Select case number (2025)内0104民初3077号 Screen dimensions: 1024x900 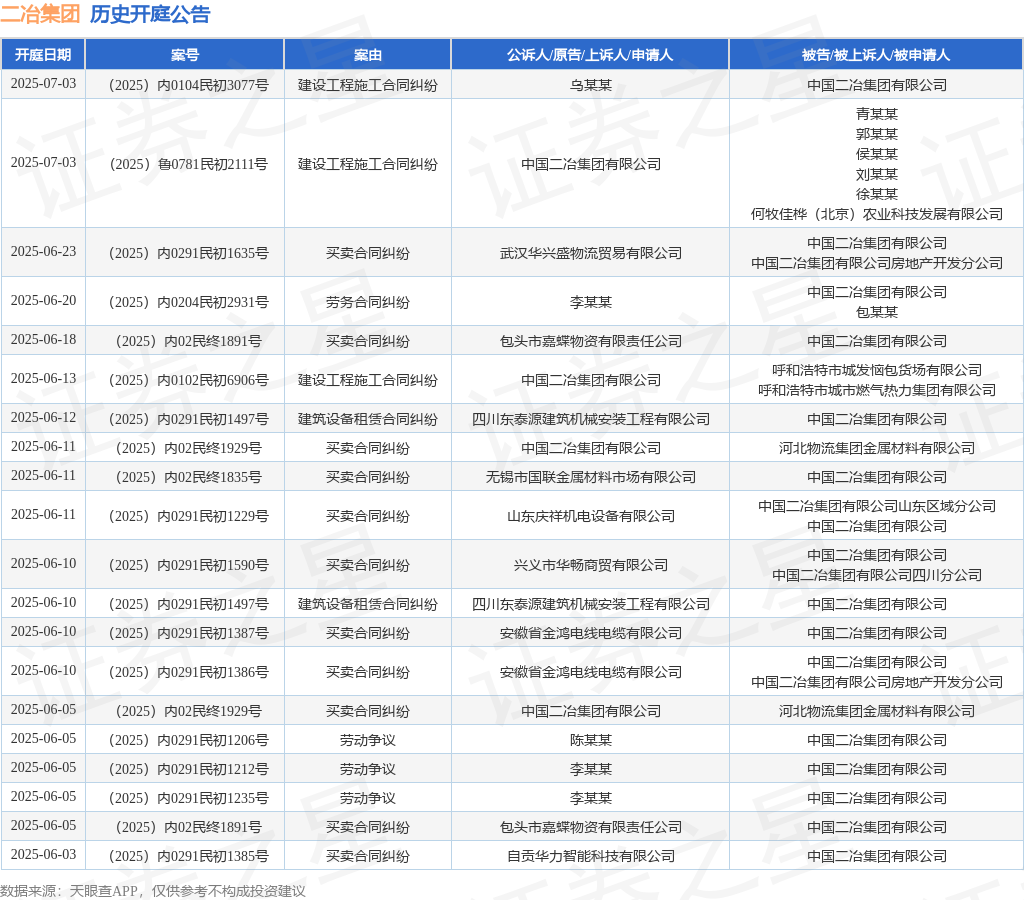189,85
